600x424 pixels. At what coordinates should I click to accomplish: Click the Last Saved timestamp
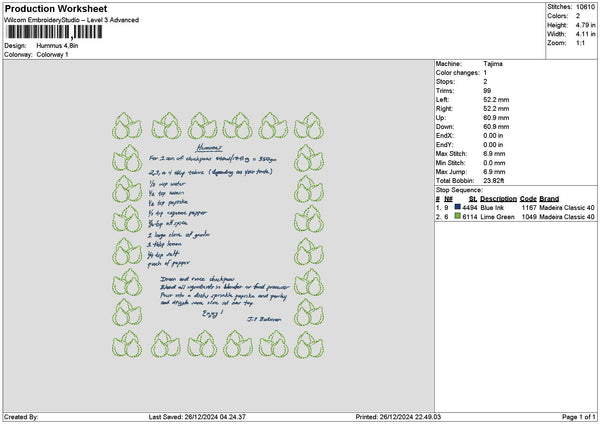pyautogui.click(x=197, y=417)
